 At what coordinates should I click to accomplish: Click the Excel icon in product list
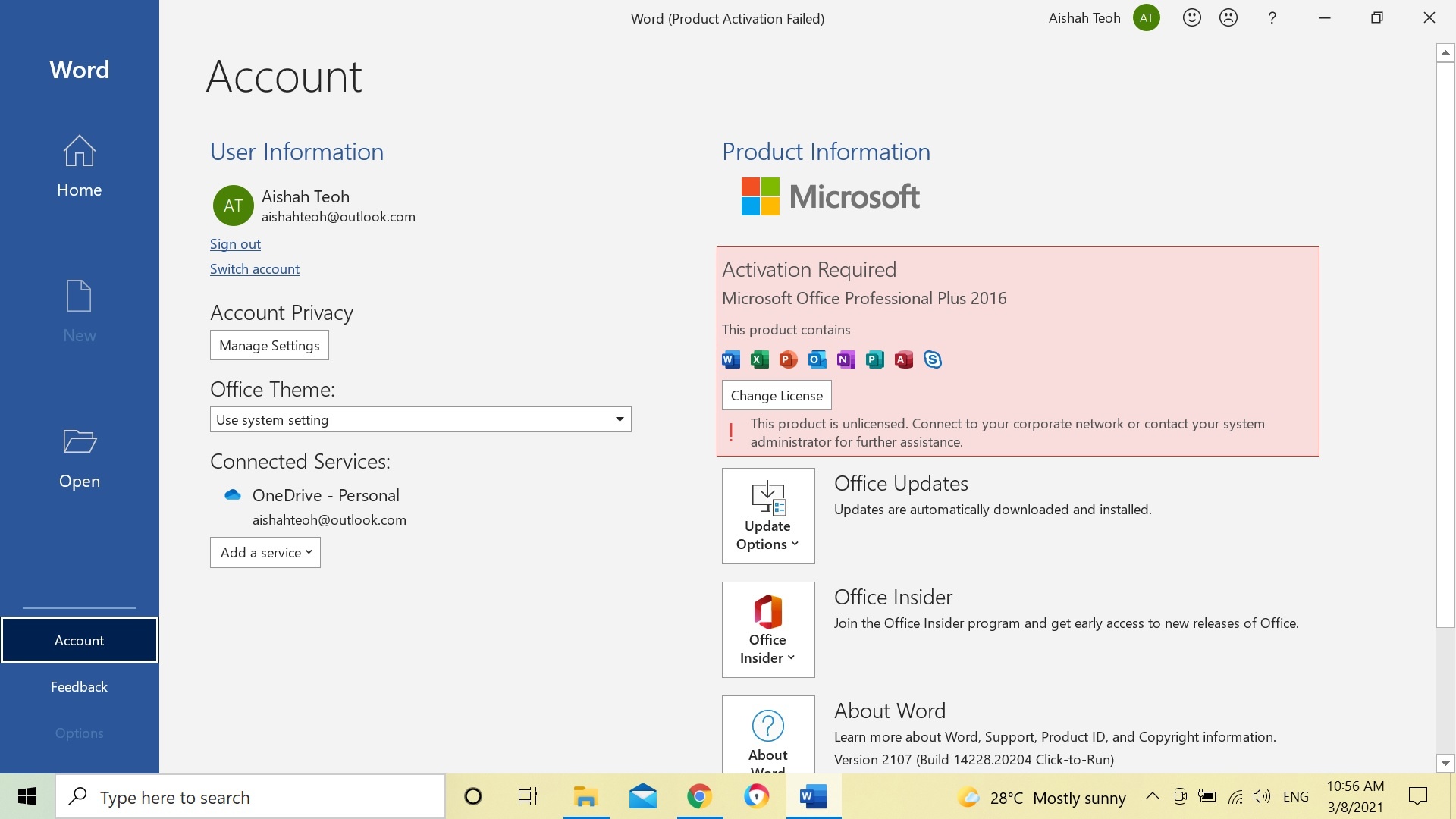pos(760,359)
